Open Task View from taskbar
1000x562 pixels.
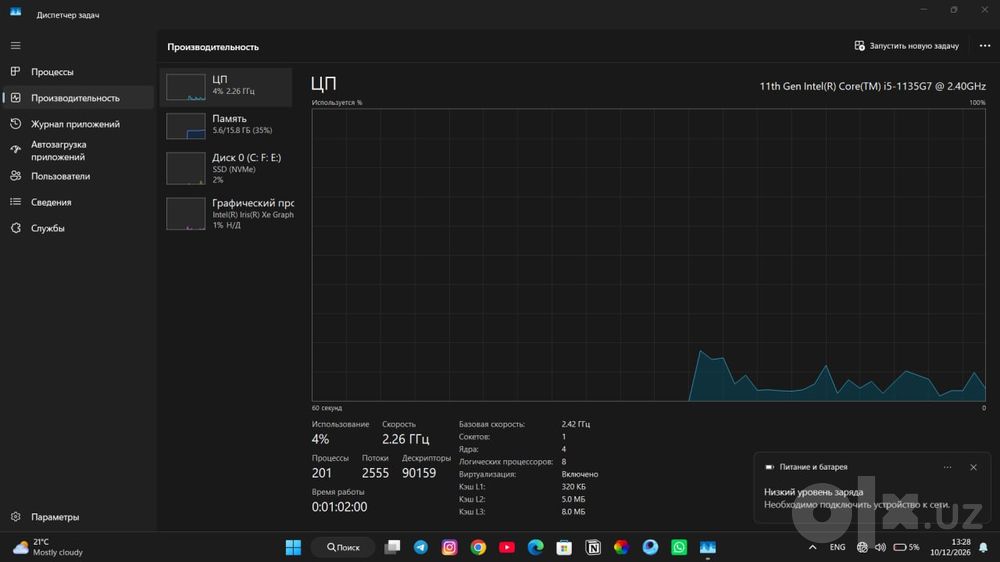click(392, 547)
